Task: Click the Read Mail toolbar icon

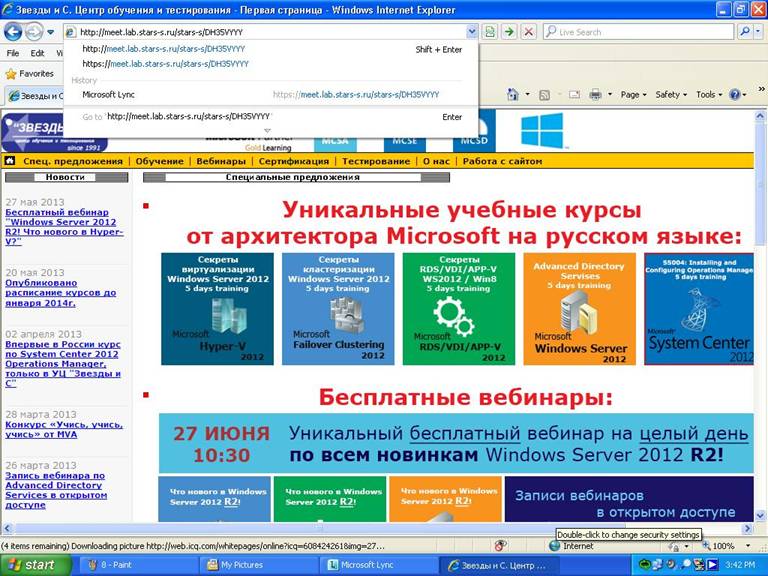Action: (x=574, y=95)
